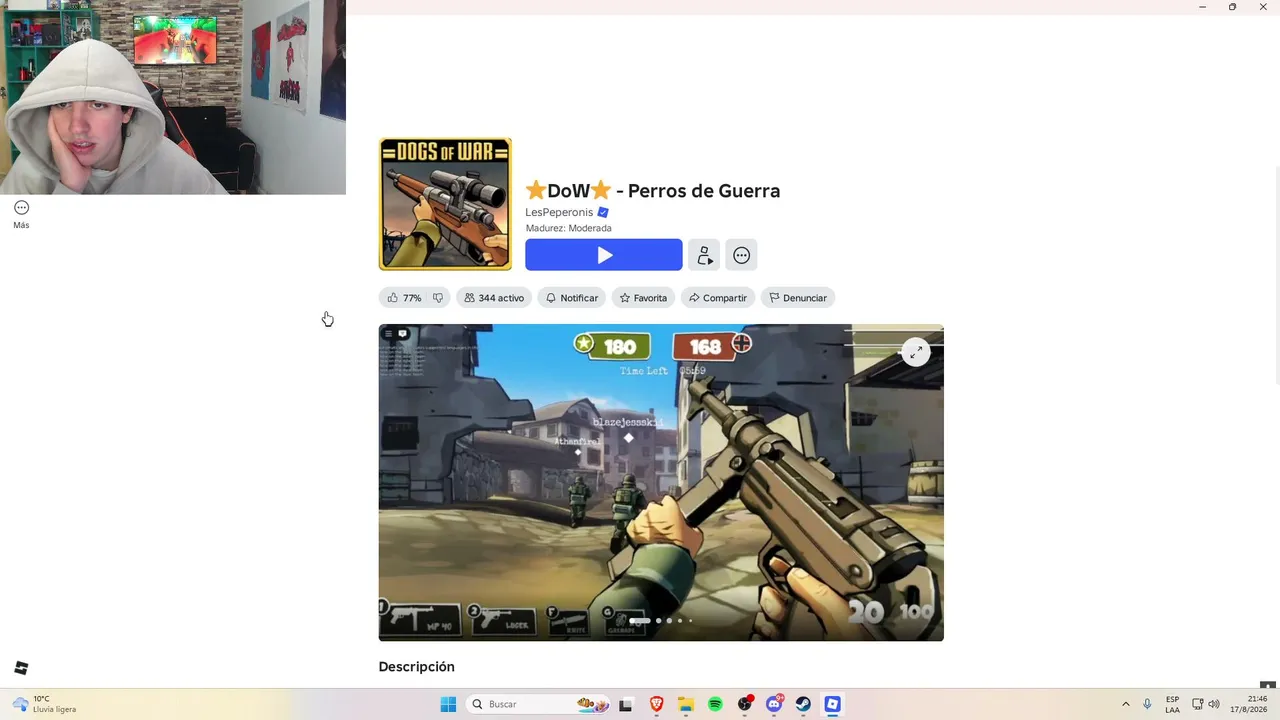The width and height of the screenshot is (1280, 720).
Task: Open OBS Studio from the taskbar
Action: coord(745,704)
